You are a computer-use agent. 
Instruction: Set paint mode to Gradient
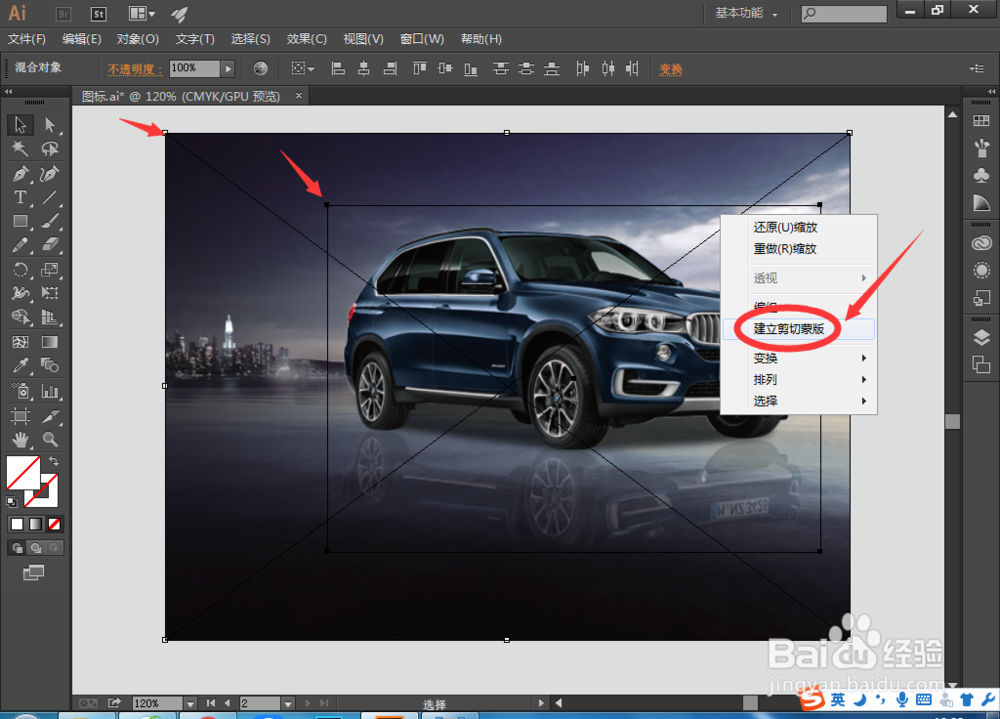(x=36, y=524)
